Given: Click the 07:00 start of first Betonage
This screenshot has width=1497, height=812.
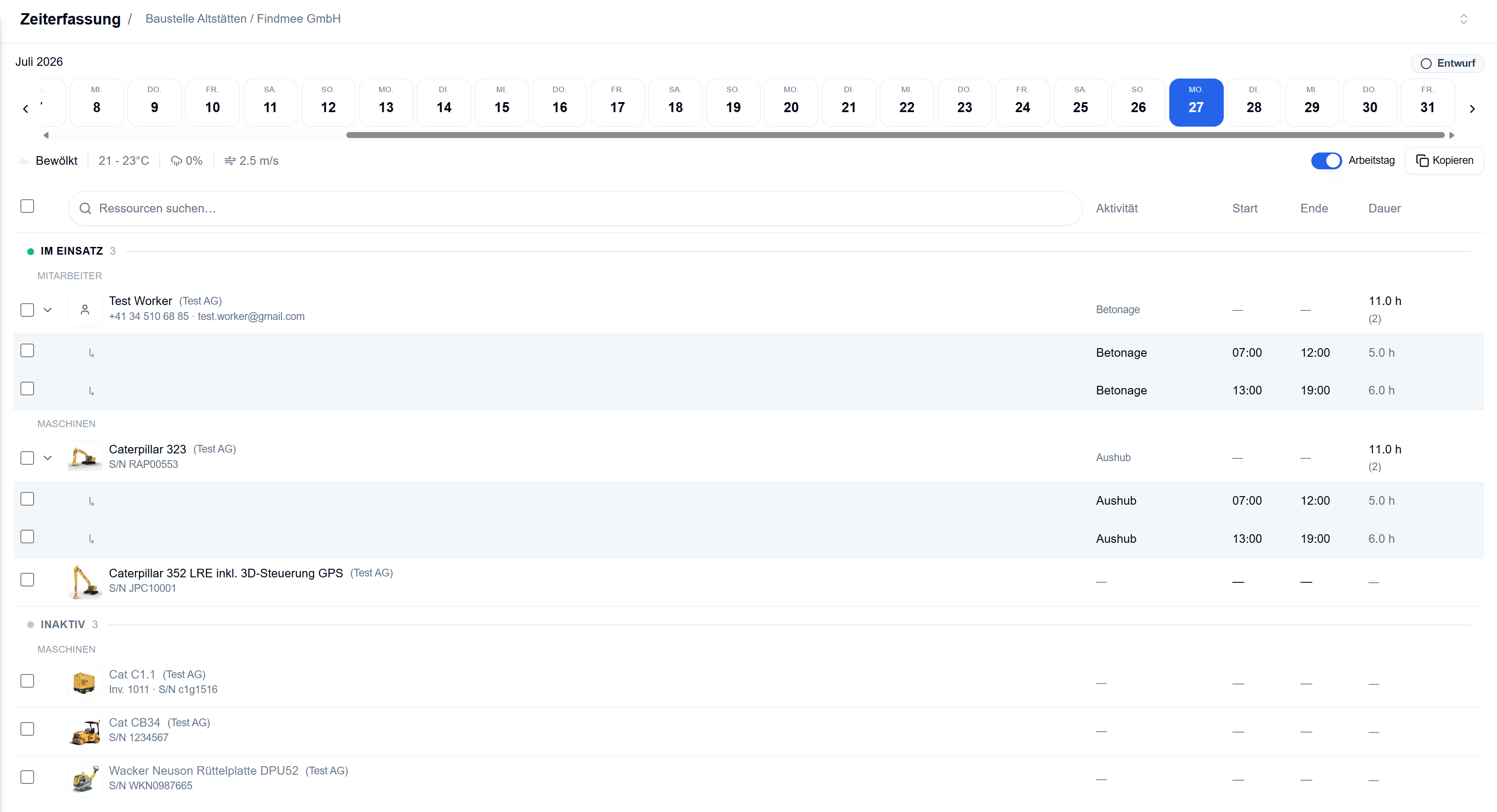Looking at the screenshot, I should coord(1247,353).
